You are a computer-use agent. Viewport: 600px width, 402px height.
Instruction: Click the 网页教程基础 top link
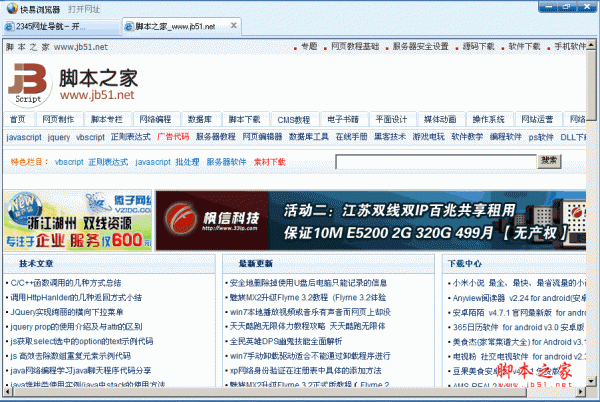click(355, 47)
